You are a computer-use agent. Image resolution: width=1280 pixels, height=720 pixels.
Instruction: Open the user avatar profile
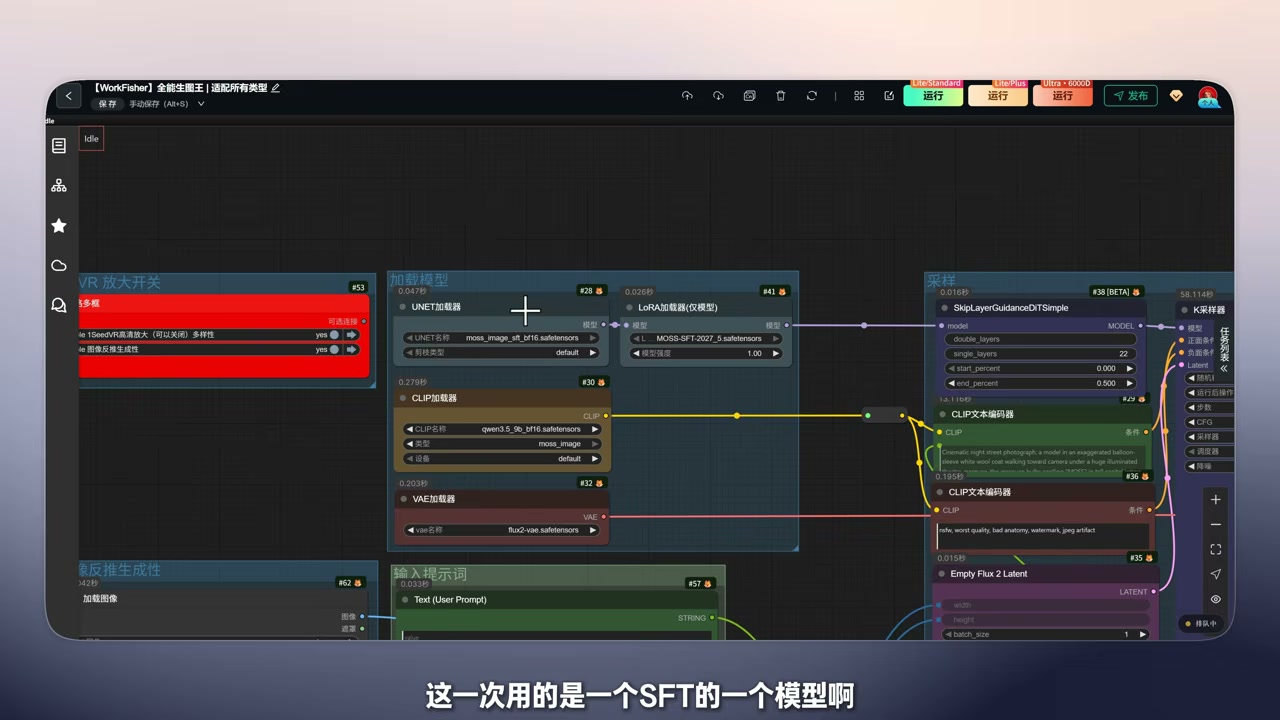point(1209,97)
